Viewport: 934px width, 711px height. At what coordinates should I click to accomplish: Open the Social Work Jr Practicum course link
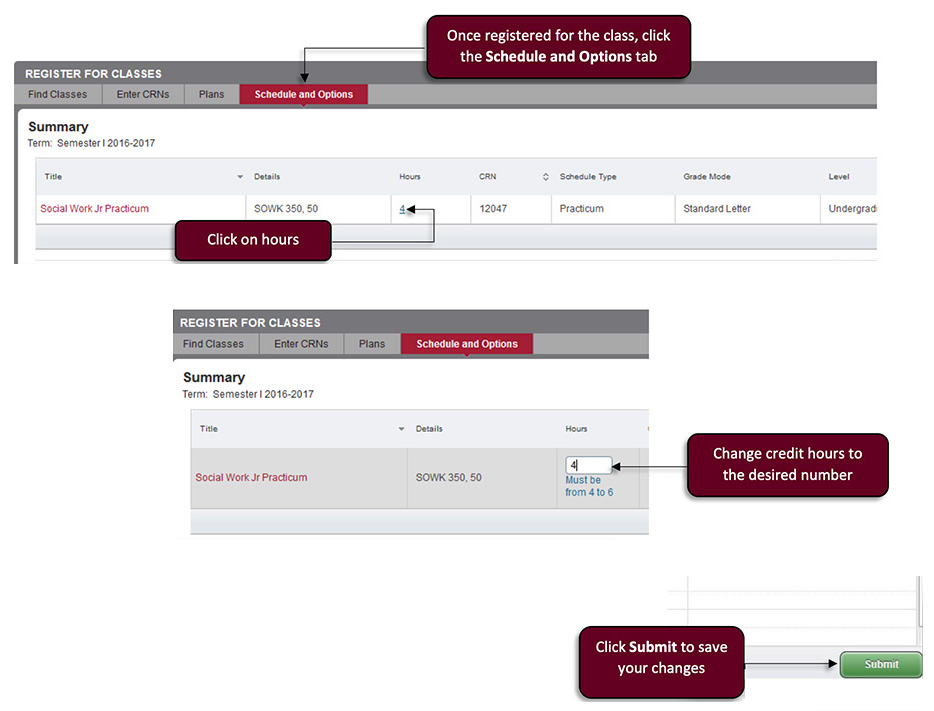coord(94,209)
